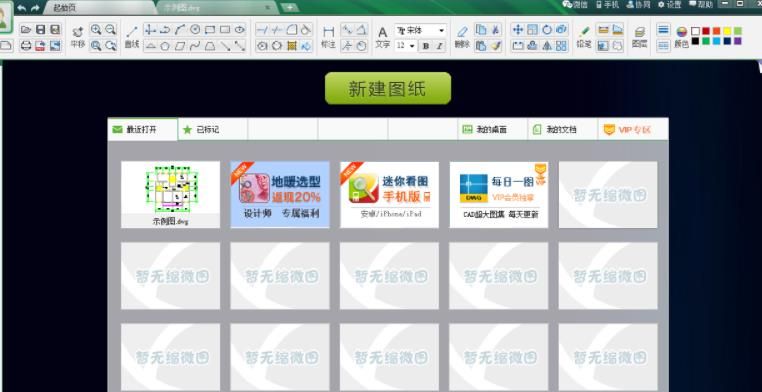Toggle italic I text formatting
Viewport: 762px width, 392px height.
pos(440,46)
